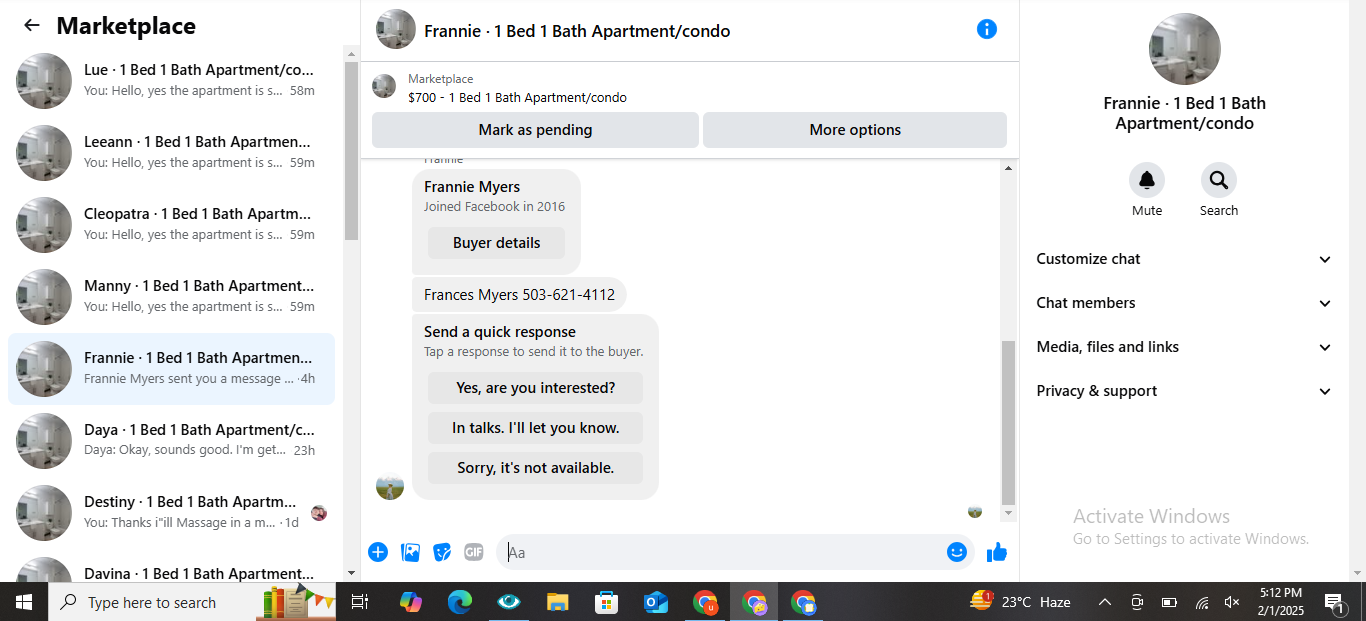Open the GIF picker
Image resolution: width=1366 pixels, height=621 pixels.
(x=474, y=552)
